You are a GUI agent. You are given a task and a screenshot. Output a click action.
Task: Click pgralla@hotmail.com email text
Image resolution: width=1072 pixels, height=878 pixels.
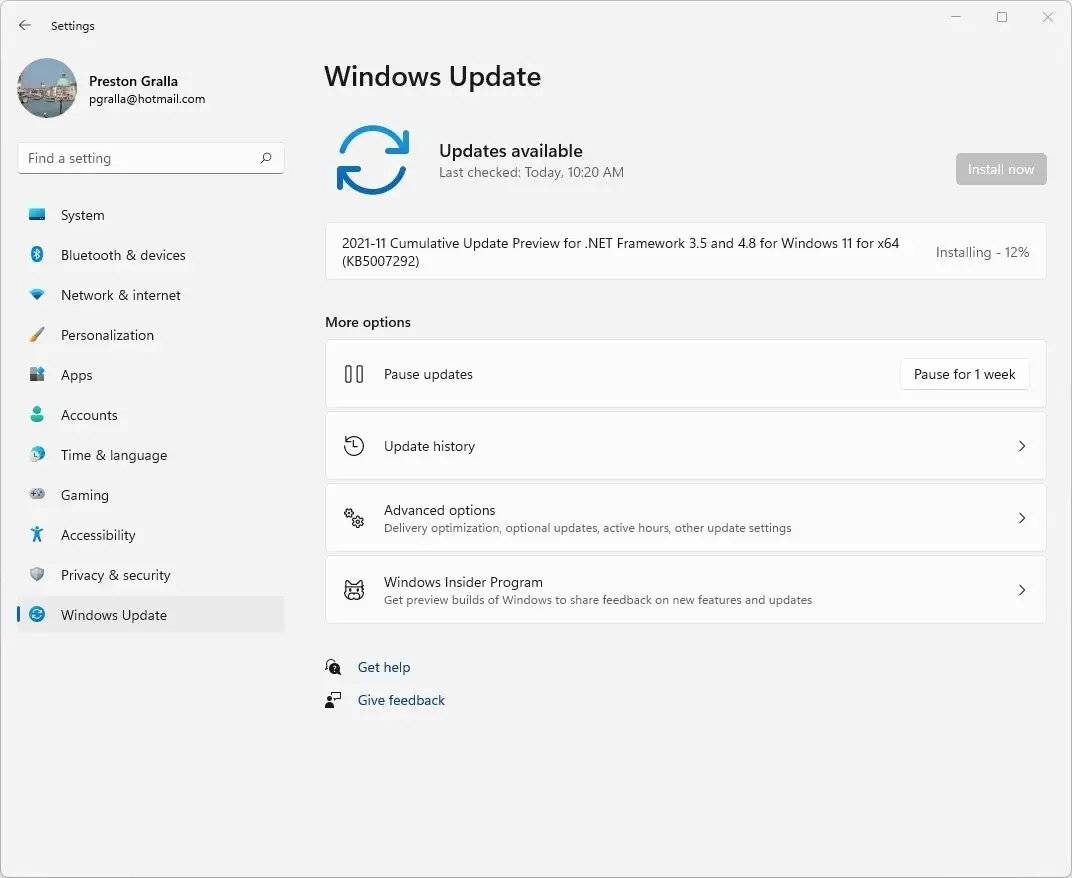pos(147,99)
